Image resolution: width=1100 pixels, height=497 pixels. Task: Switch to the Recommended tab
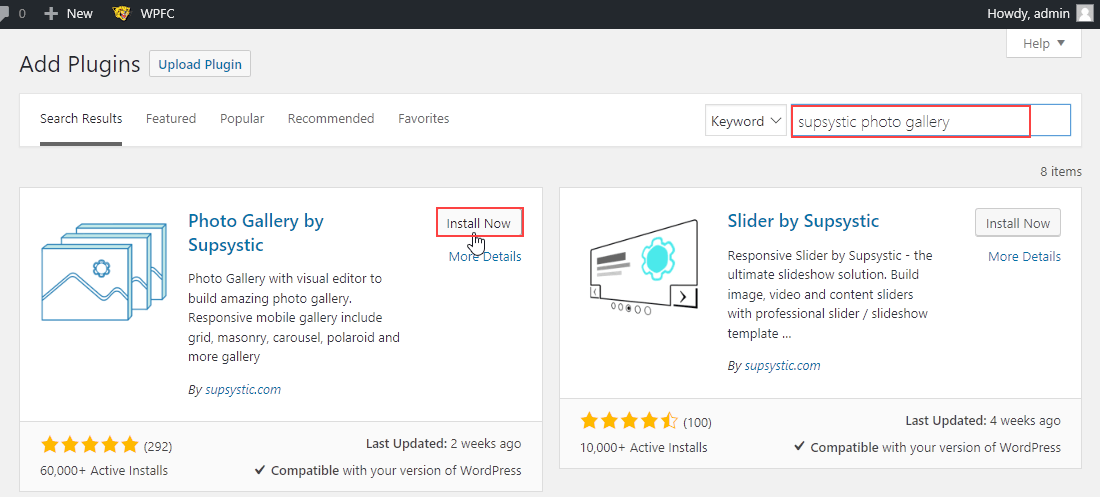tap(331, 119)
